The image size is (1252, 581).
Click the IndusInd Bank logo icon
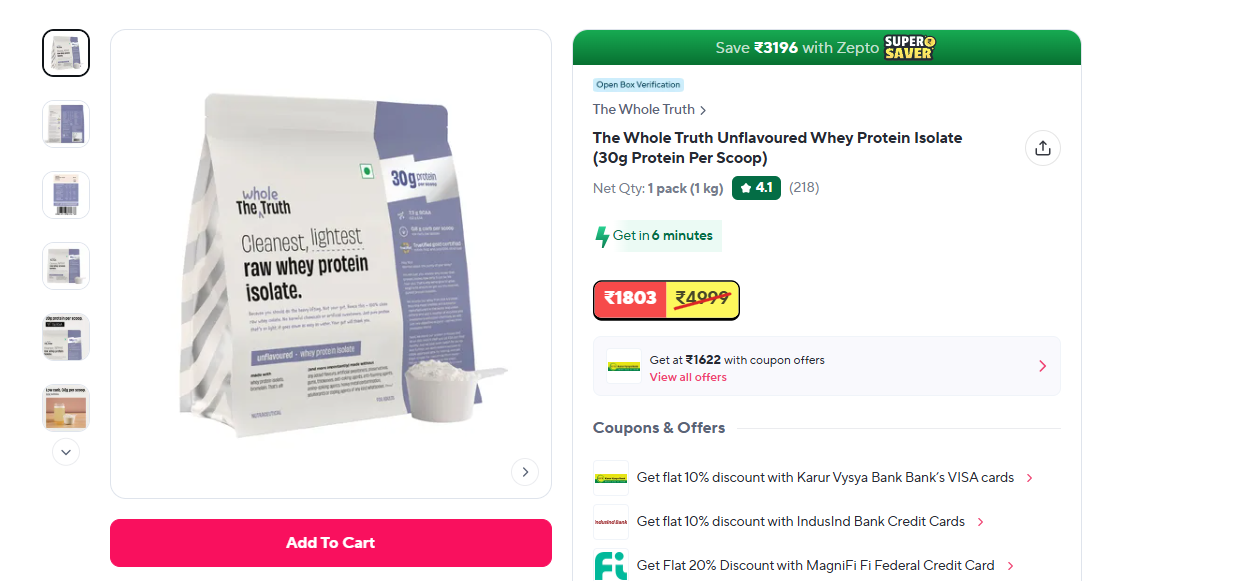(x=611, y=522)
